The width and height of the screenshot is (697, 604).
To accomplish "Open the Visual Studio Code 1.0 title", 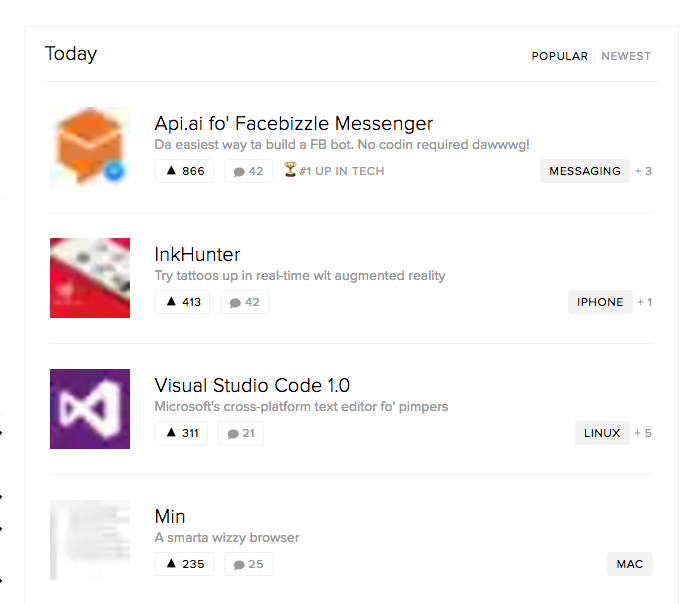I will 252,385.
